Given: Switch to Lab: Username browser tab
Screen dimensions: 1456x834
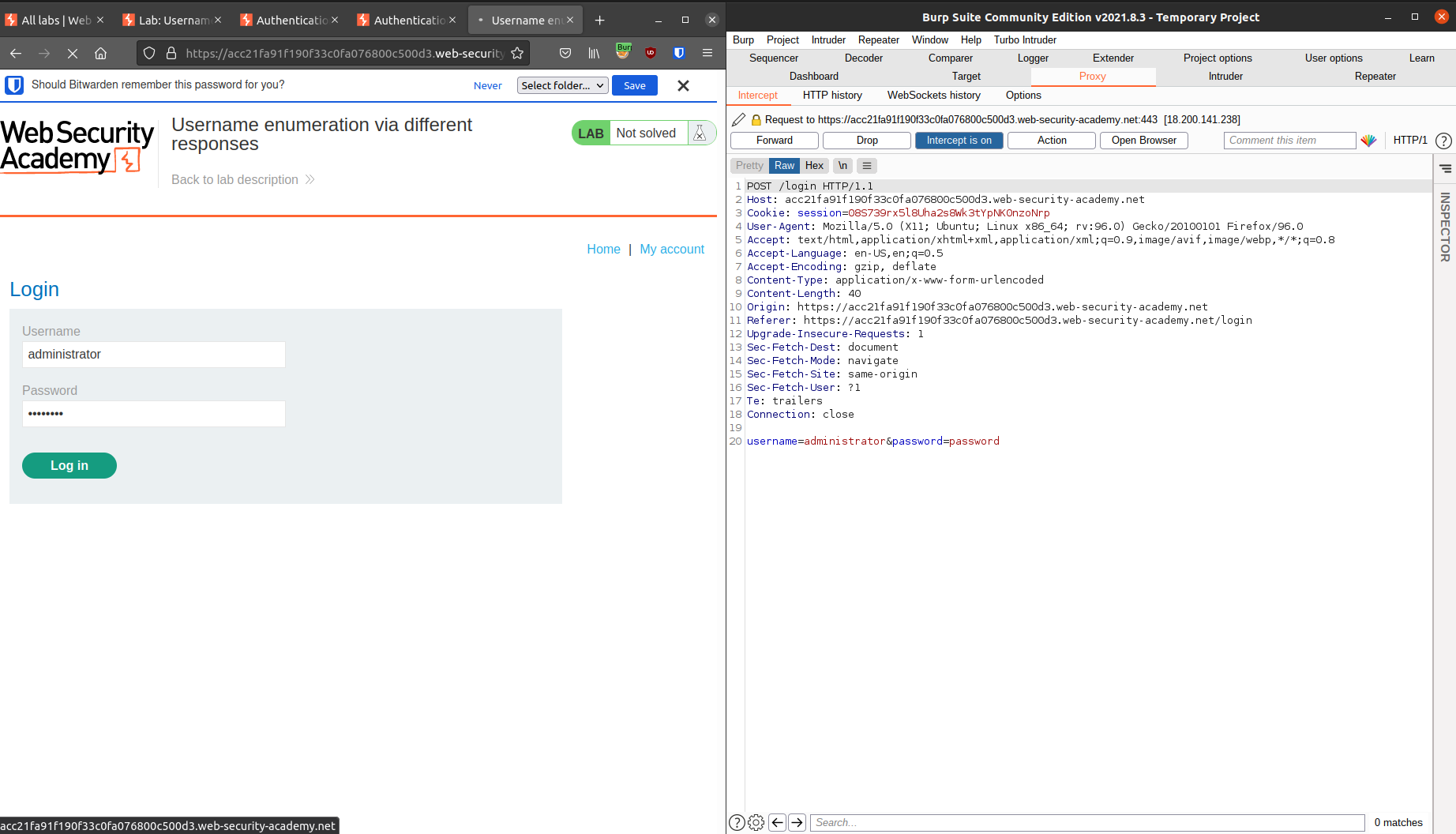Looking at the screenshot, I should tap(172, 20).
